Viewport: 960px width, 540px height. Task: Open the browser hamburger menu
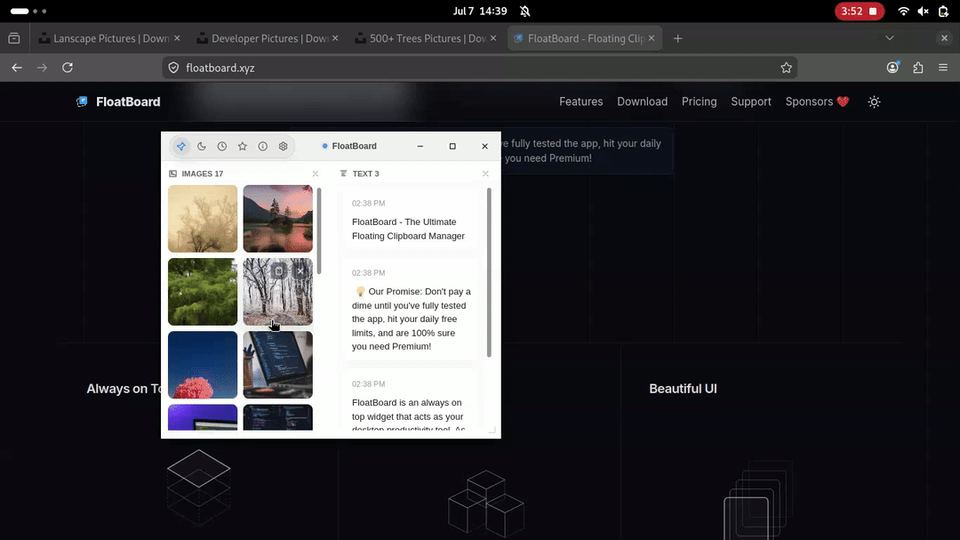click(943, 68)
